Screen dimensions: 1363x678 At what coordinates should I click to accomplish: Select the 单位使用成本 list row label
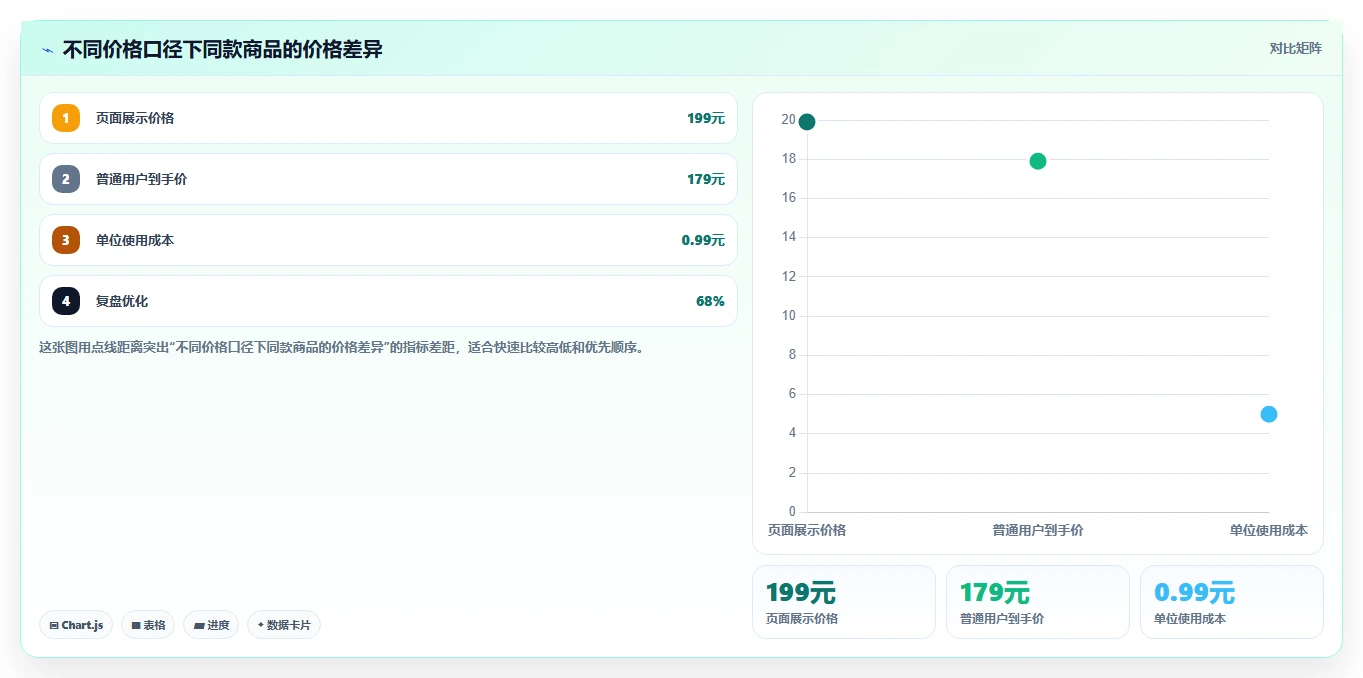point(135,240)
